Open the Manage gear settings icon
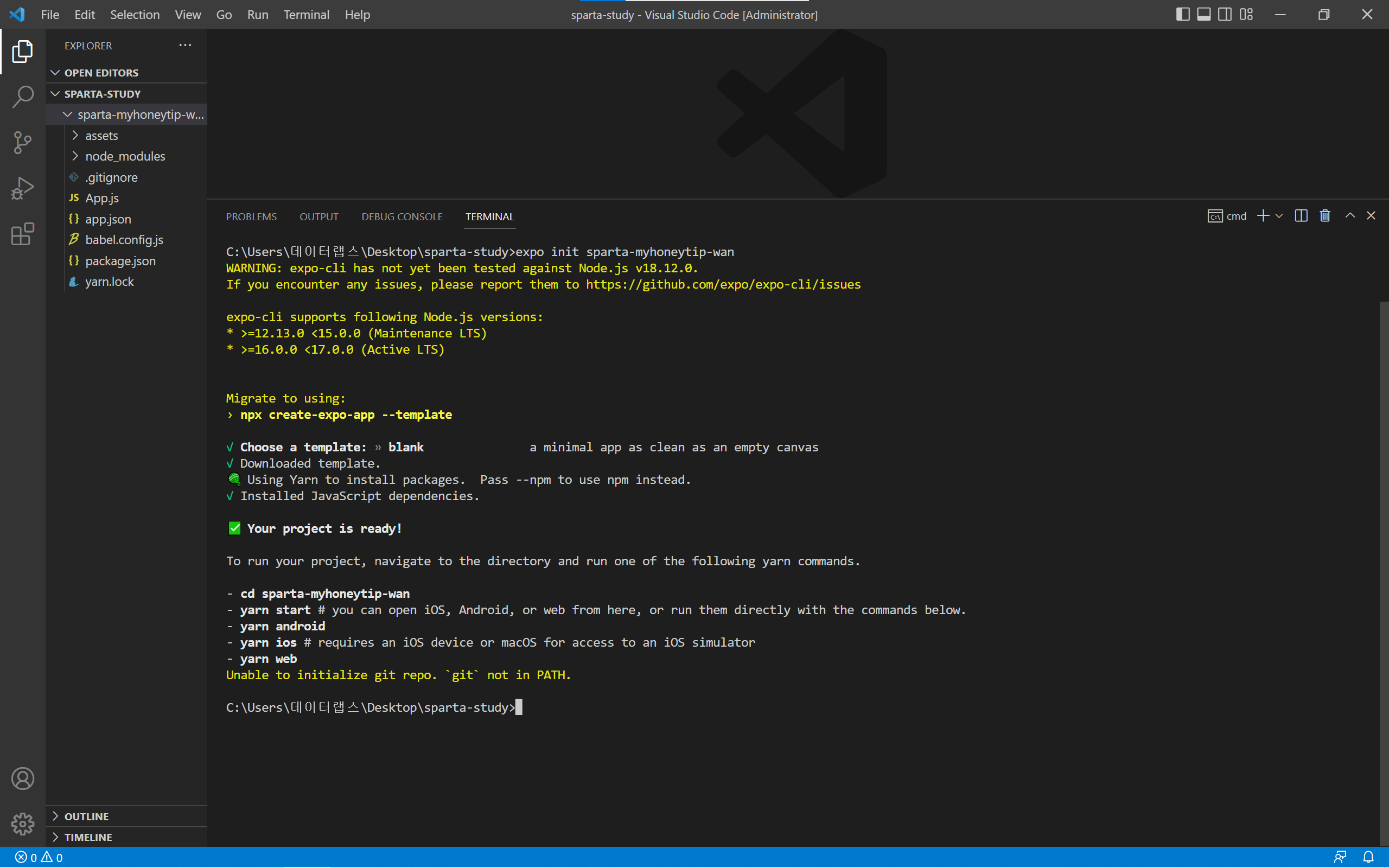The image size is (1389, 868). (22, 824)
